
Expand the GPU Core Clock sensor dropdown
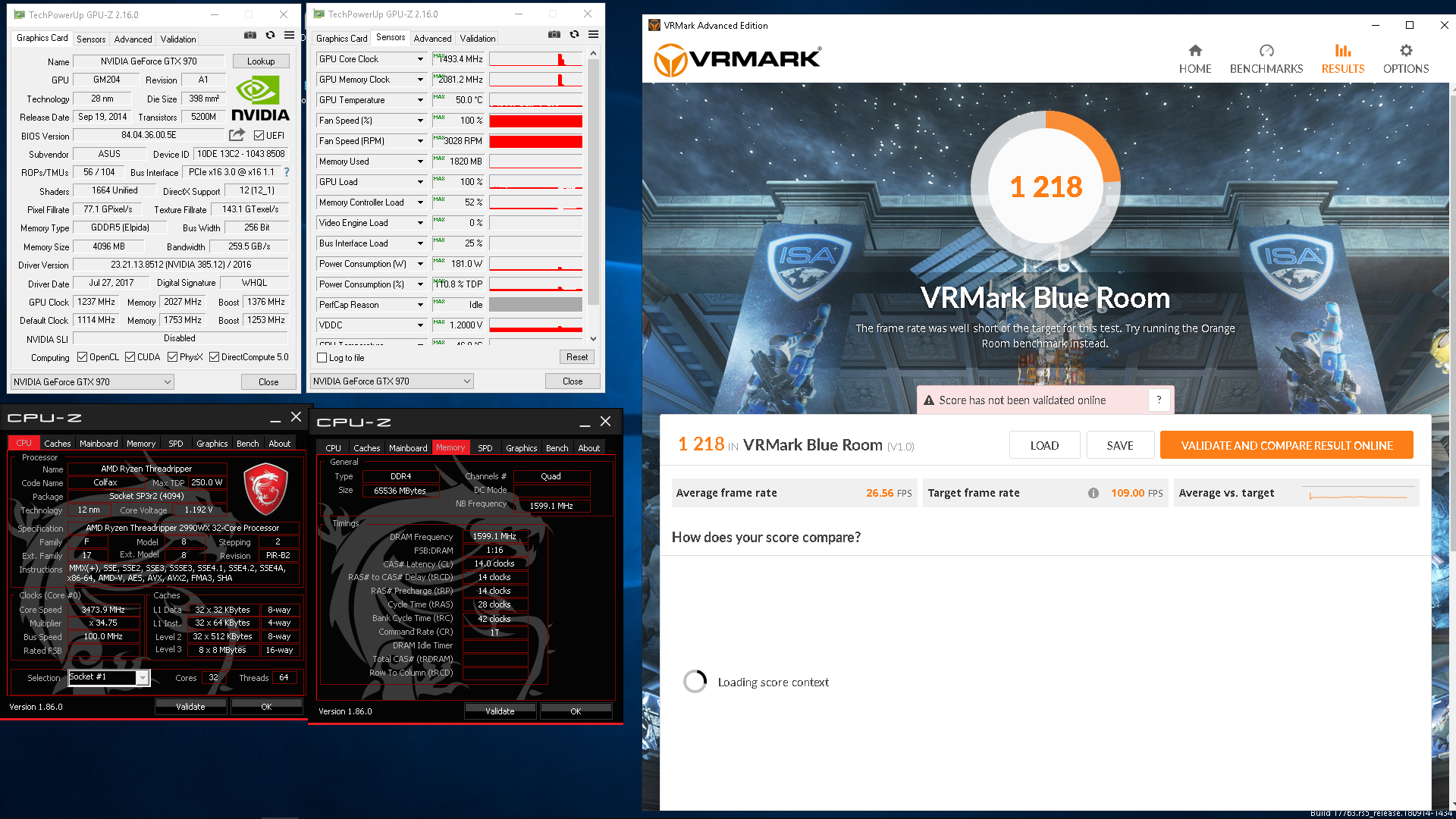420,59
